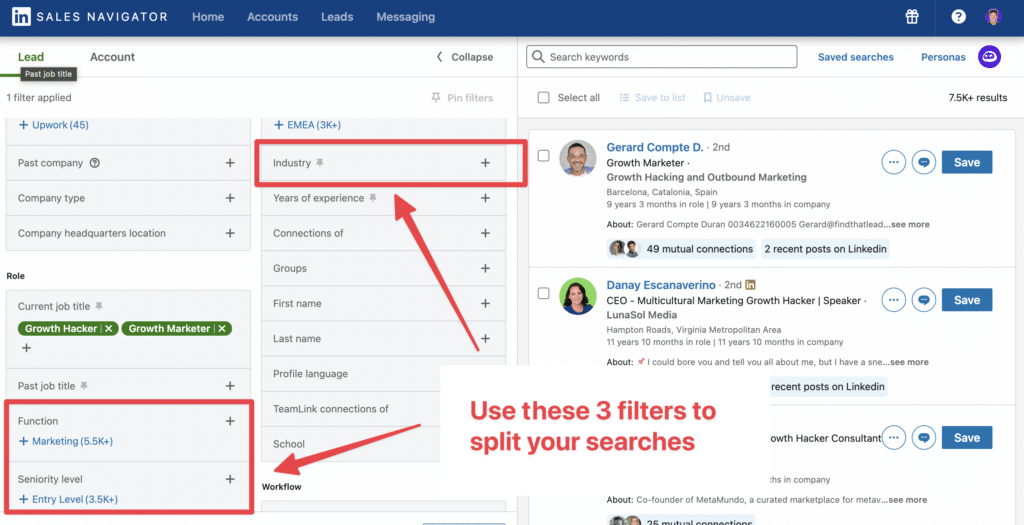Open the Accounts nav item
The width and height of the screenshot is (1024, 525).
point(272,17)
